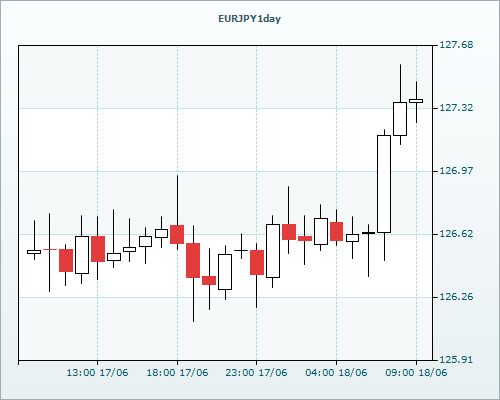500x400 pixels.
Task: Click the tallest white candle body
Action: 384,184
